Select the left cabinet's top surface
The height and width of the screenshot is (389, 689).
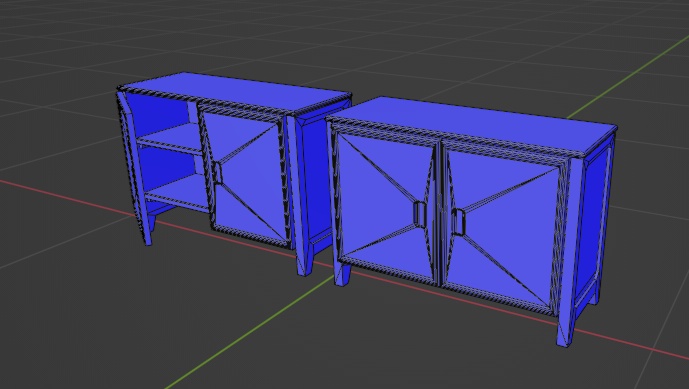pos(235,90)
